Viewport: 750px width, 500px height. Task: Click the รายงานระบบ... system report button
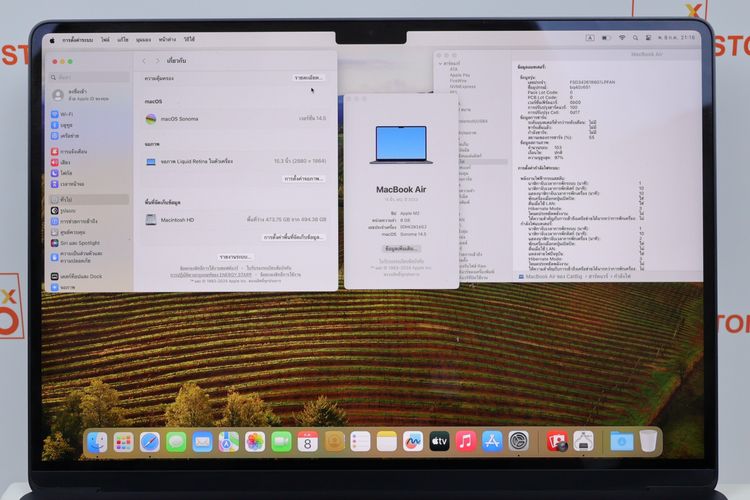236,257
